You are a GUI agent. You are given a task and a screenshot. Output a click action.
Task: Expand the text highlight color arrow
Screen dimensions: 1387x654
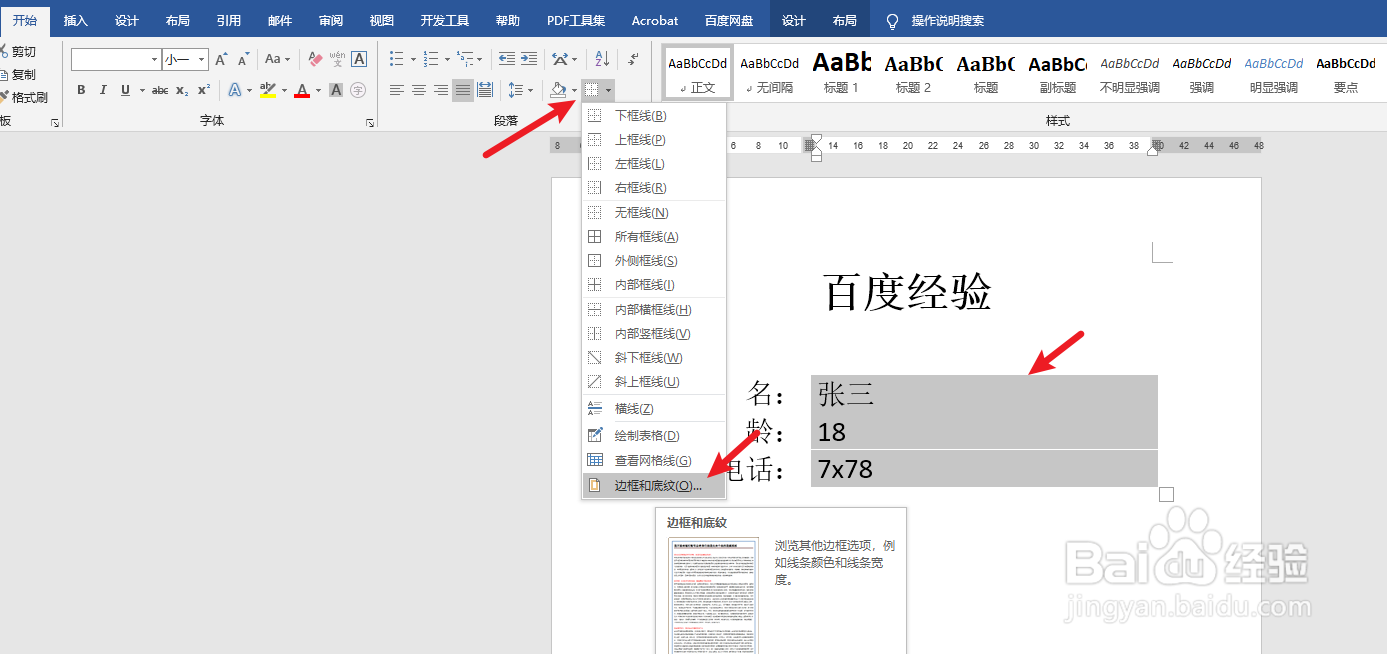[x=284, y=91]
